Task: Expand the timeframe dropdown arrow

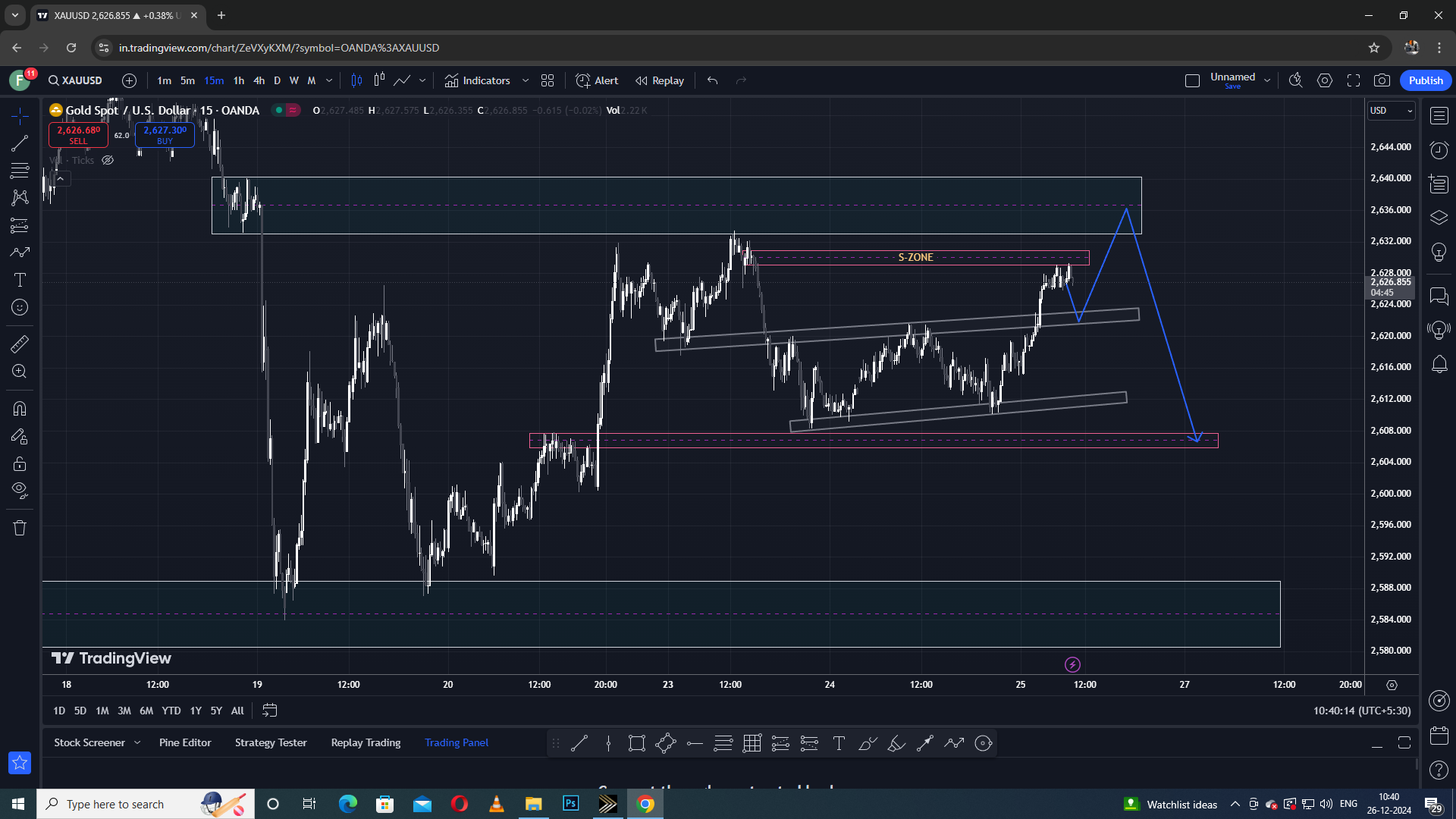Action: (329, 80)
